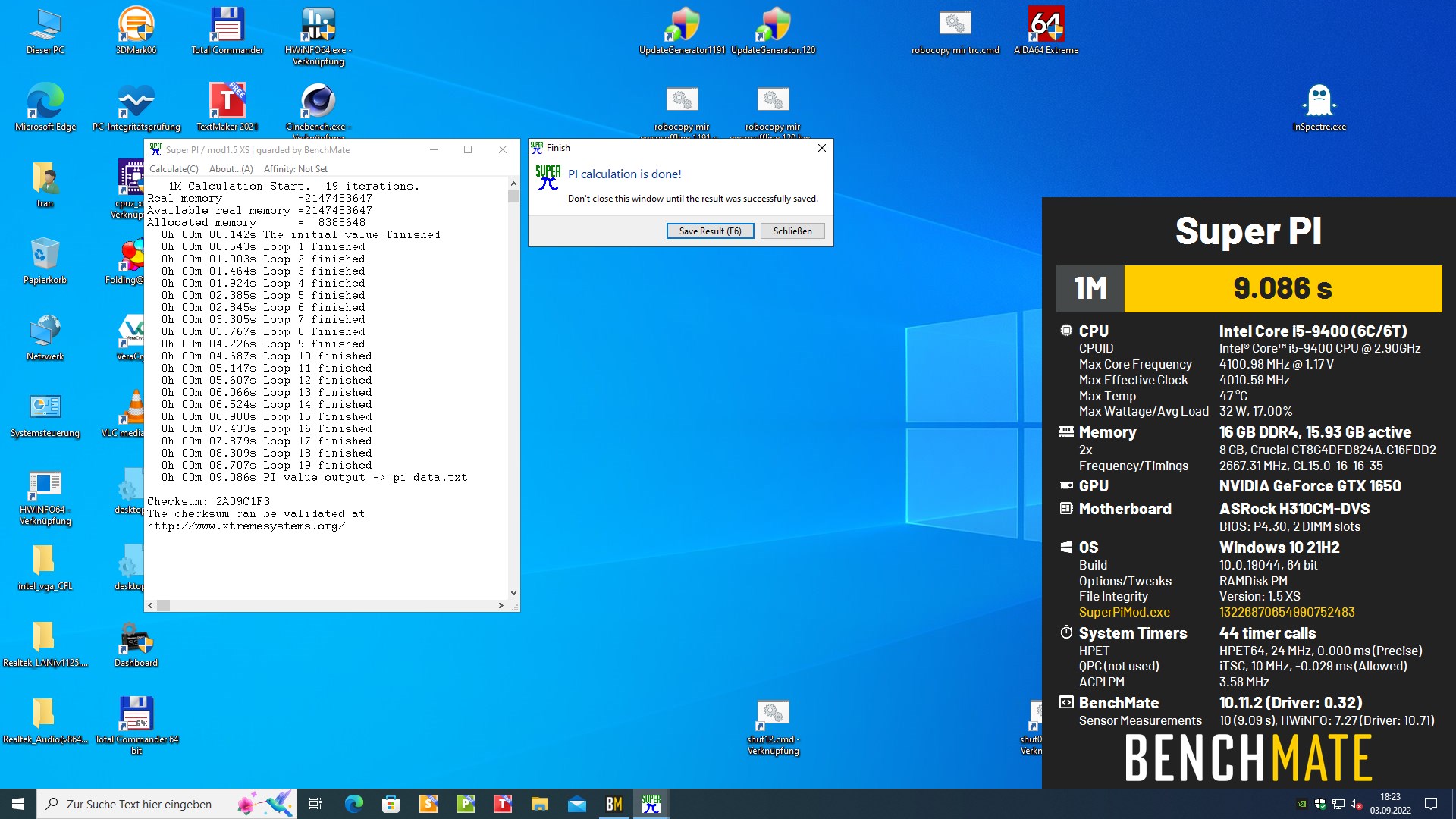Open the network tray icon
Screen dimensions: 1456x819
[1338, 804]
